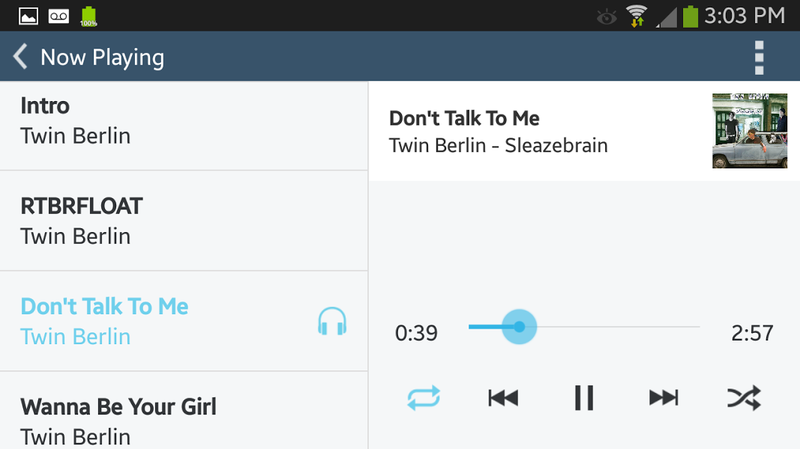Toggle the repeat mode icon

point(423,397)
